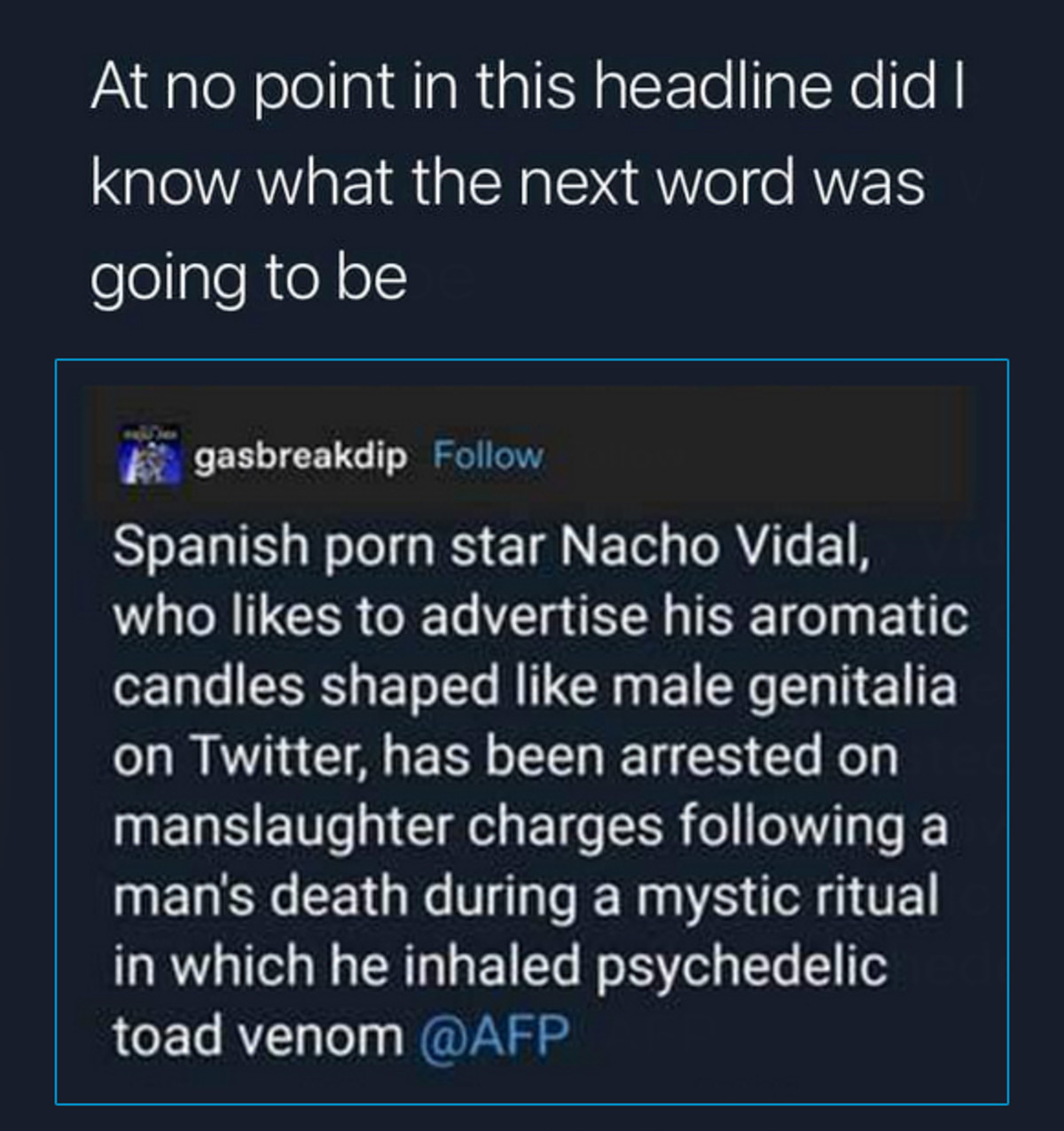Open the @AFP mention link
Viewport: 1064px width, 1131px height.
491,1034
